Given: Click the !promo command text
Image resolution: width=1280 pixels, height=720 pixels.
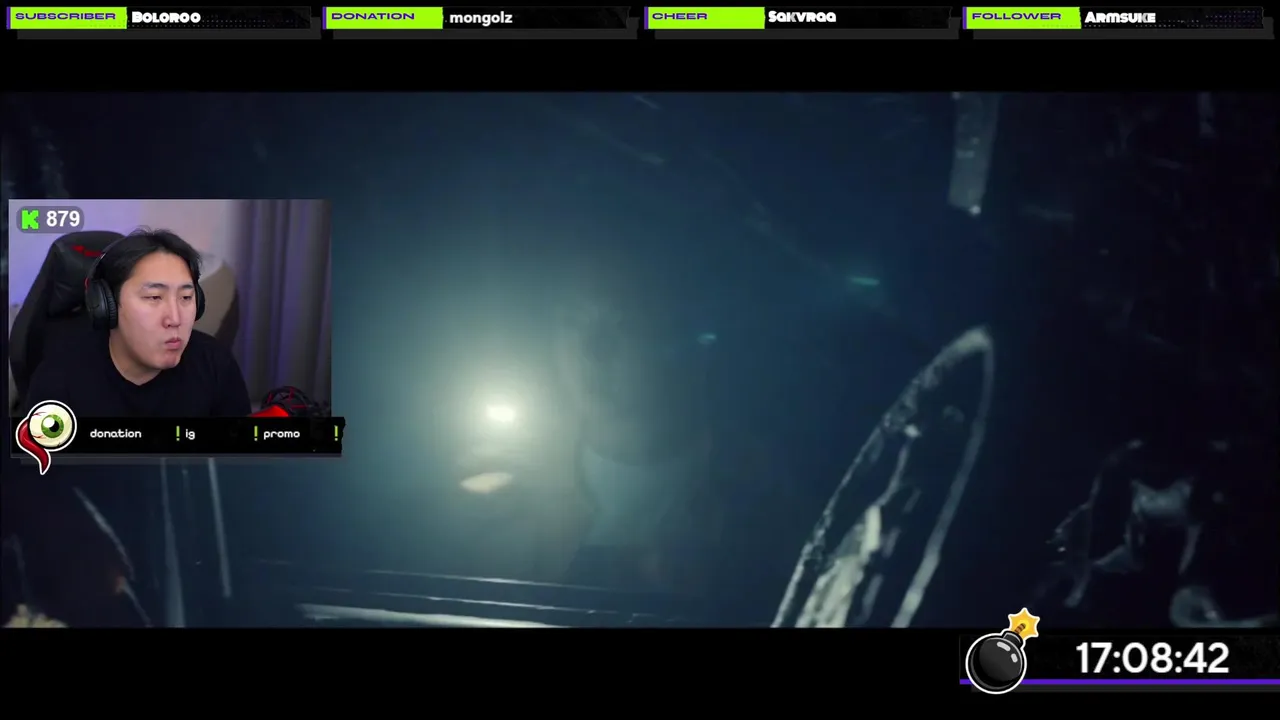Looking at the screenshot, I should [277, 434].
